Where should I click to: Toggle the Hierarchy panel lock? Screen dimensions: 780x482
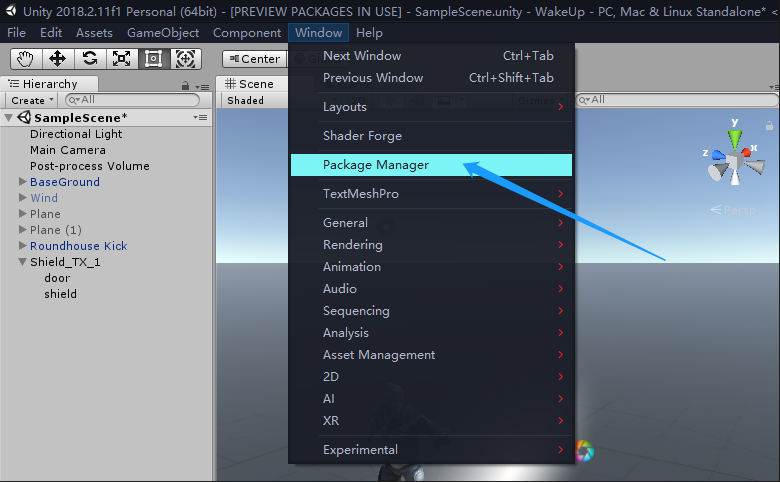point(185,86)
